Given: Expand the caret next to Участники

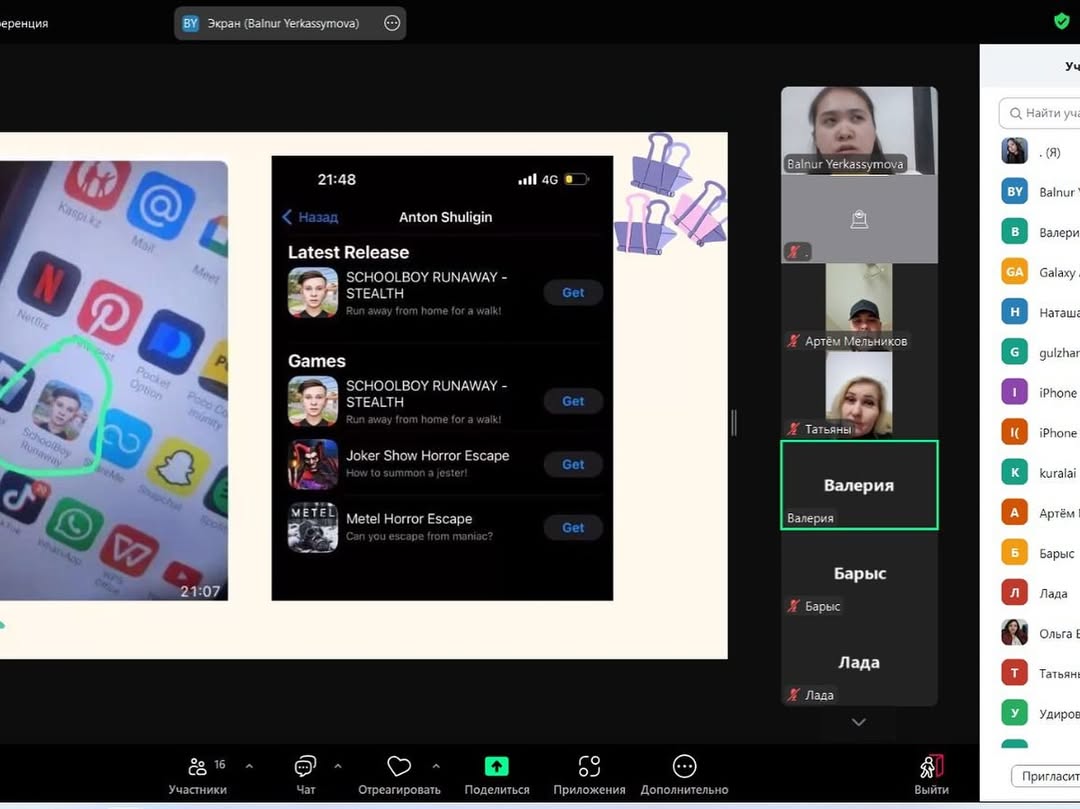Looking at the screenshot, I should click(249, 766).
